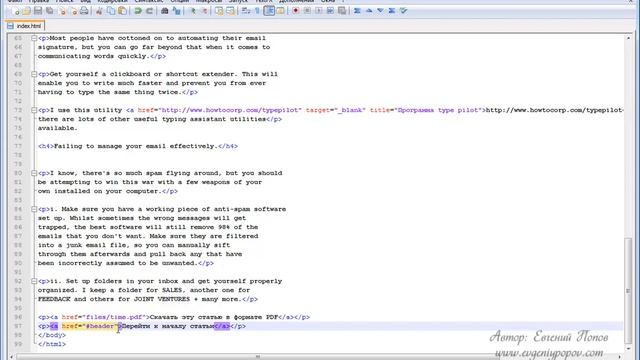This screenshot has width=640, height=360.
Task: Collapse the fold marker at line 84
Action: point(34,209)
